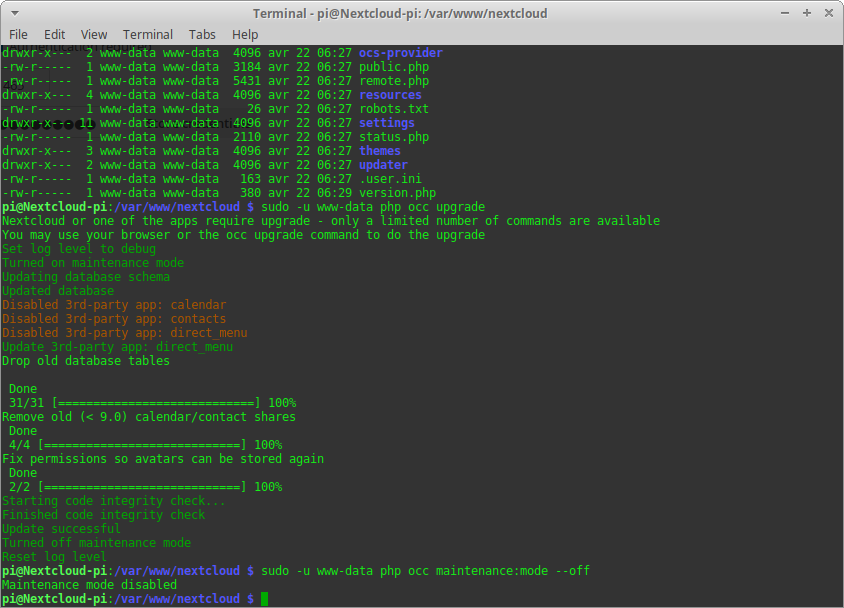The height and width of the screenshot is (608, 844).
Task: Open the File menu
Action: tap(18, 34)
